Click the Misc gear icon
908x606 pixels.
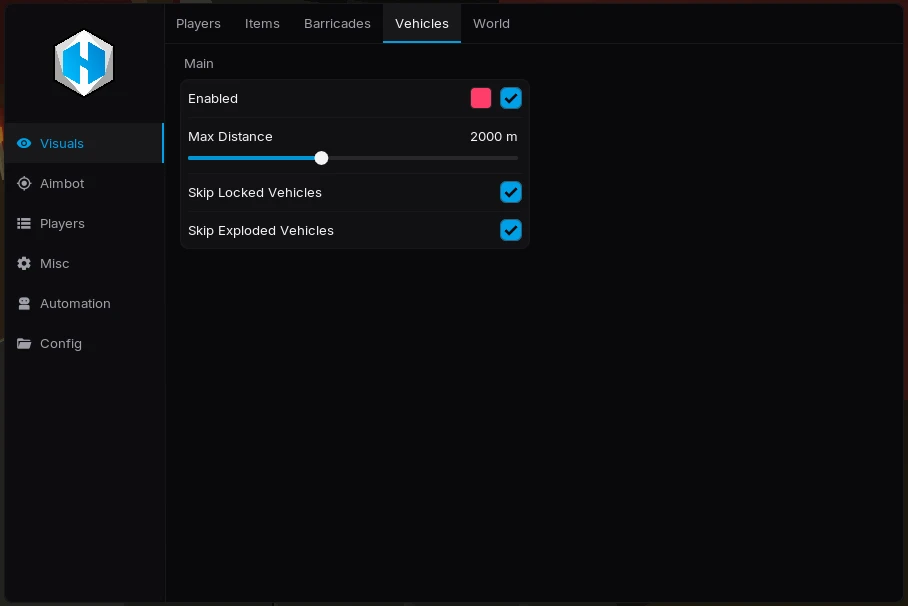(x=24, y=263)
